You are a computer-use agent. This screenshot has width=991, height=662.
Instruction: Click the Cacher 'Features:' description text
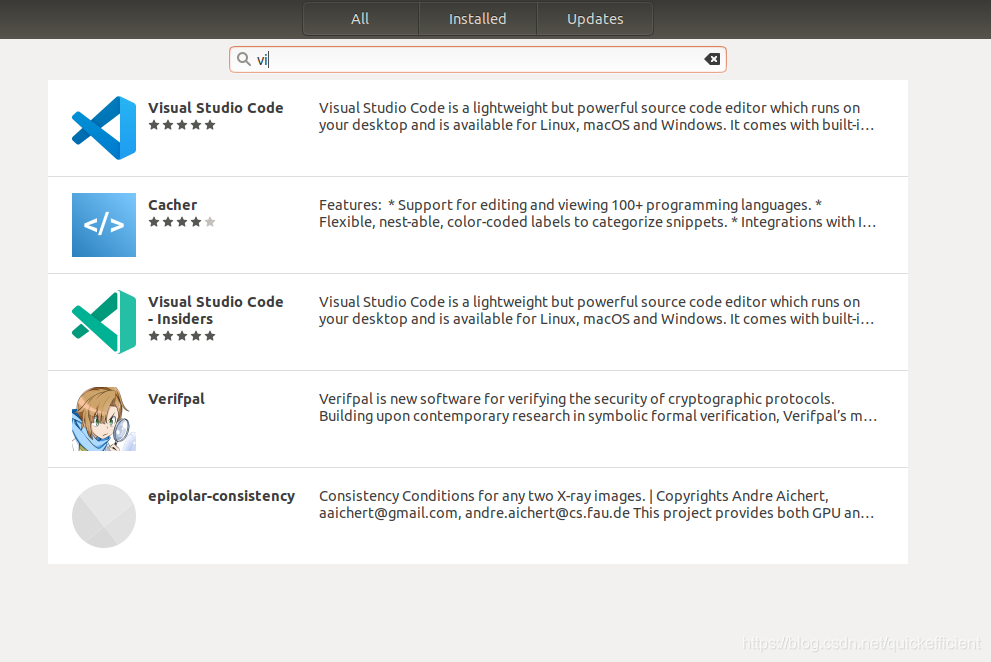coord(597,214)
